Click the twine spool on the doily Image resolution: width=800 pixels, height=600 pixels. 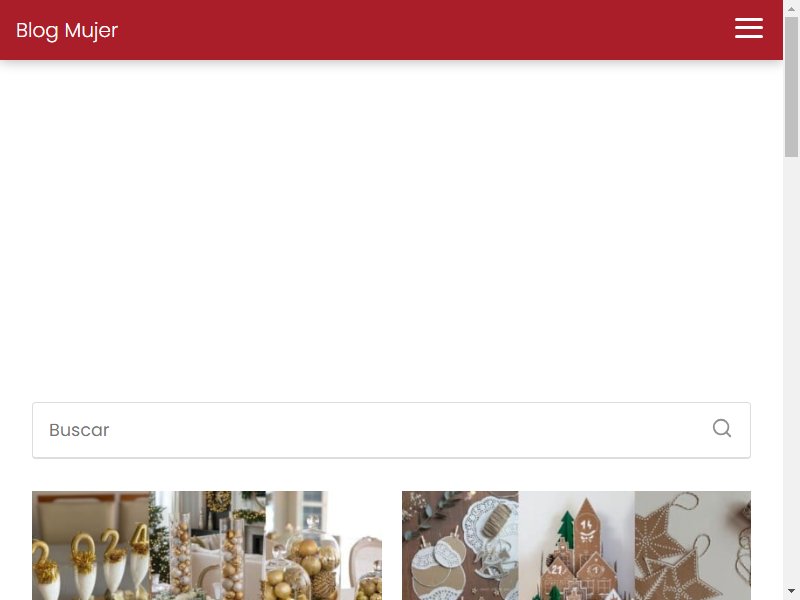pos(496,519)
